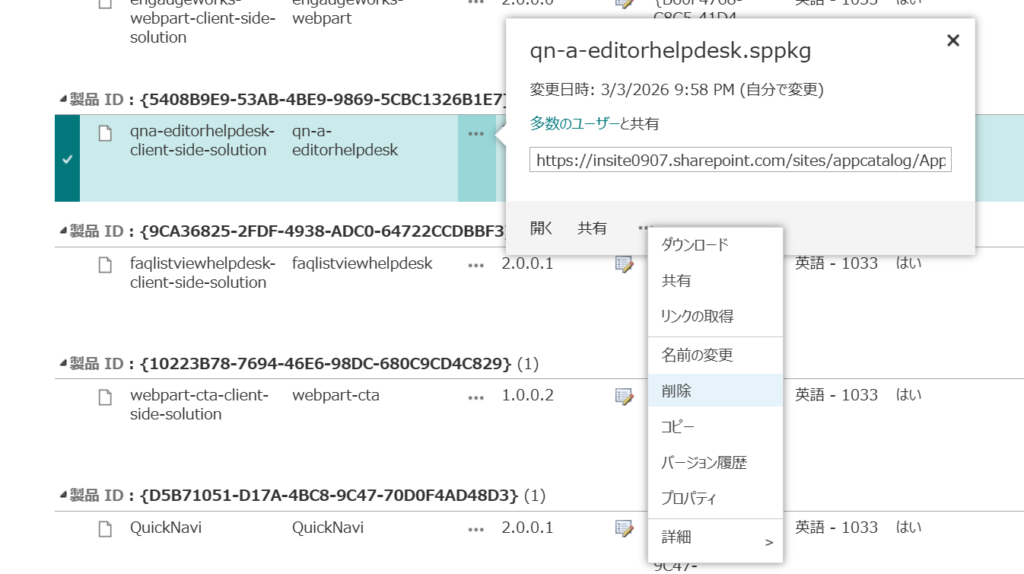Expand the 詳細 submenu

715,538
